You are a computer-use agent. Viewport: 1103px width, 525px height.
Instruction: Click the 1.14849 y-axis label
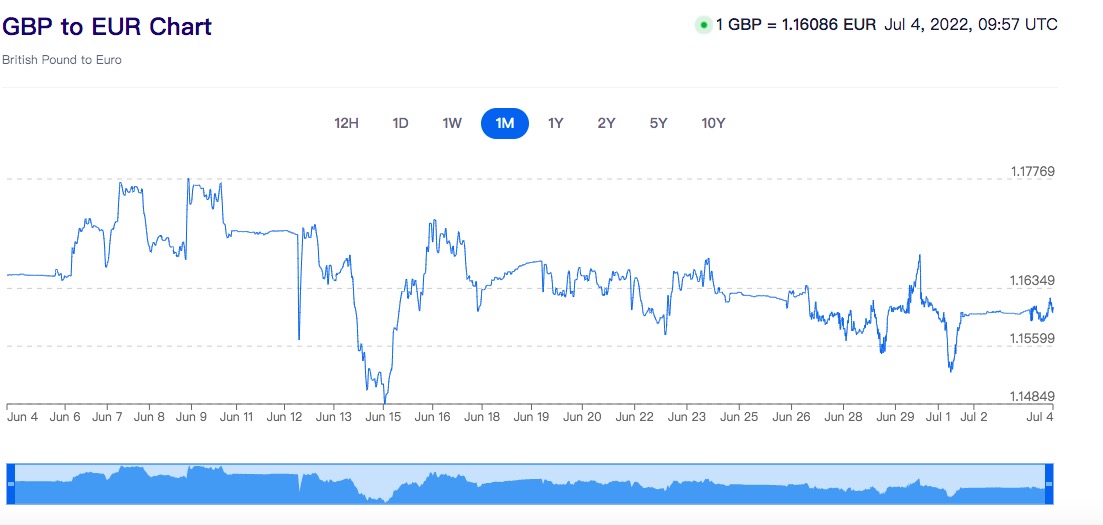pos(1030,396)
